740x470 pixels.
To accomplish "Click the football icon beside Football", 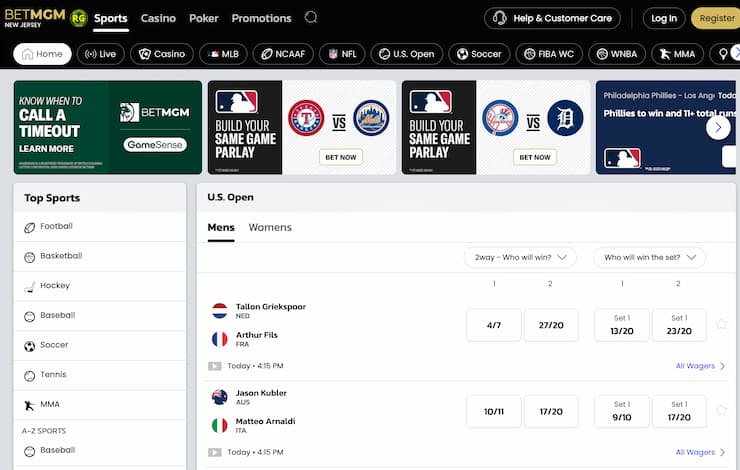I will pyautogui.click(x=29, y=227).
